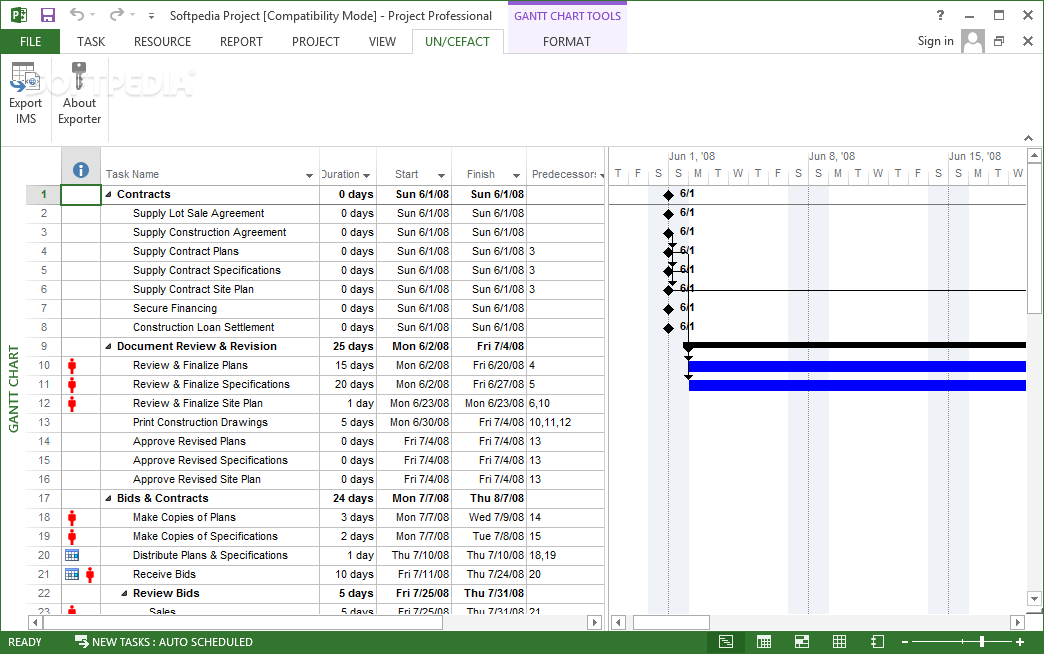
Task: Click the Undo arrow icon
Action: (77, 15)
